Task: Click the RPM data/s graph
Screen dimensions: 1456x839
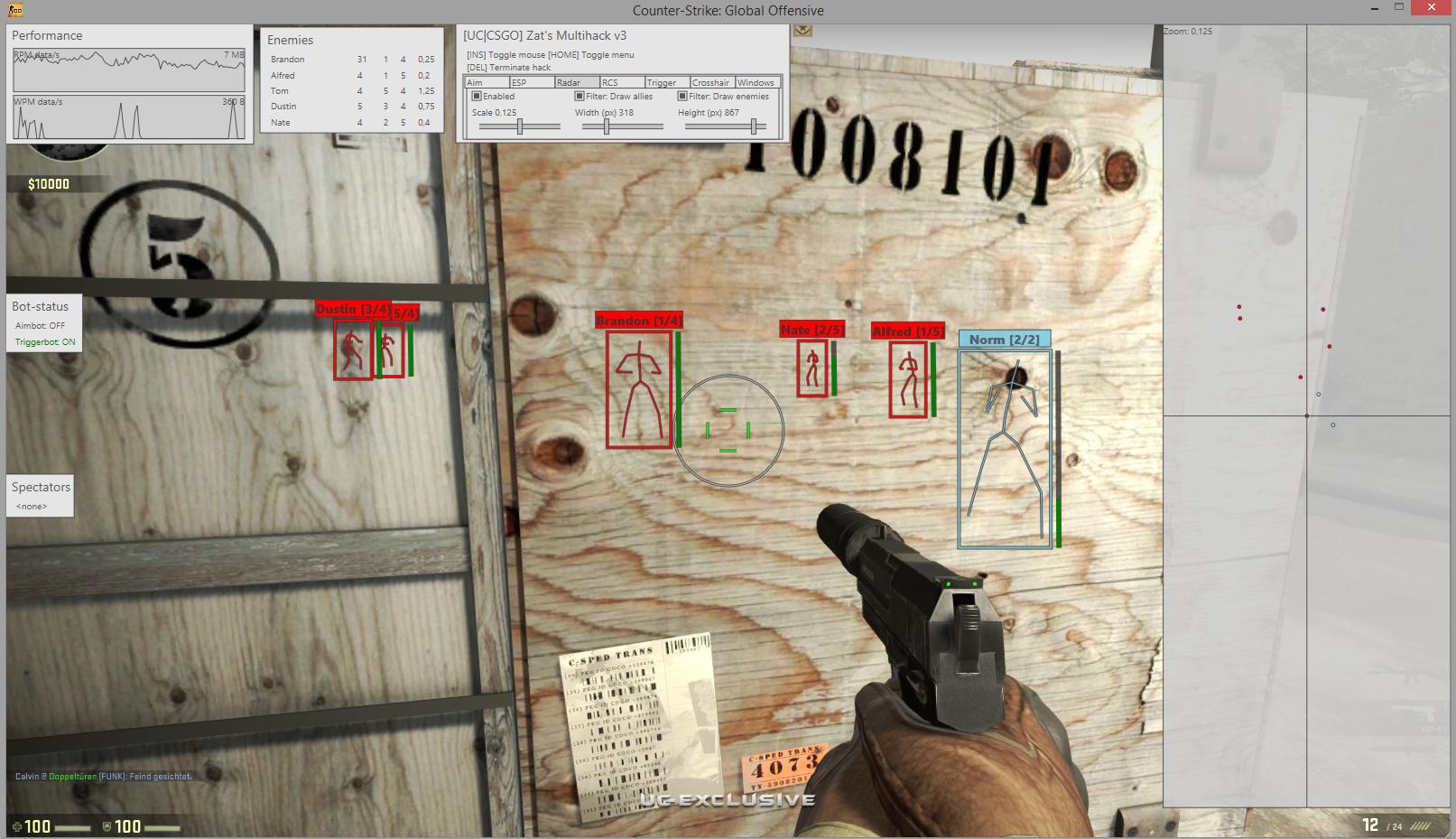Action: coord(128,70)
